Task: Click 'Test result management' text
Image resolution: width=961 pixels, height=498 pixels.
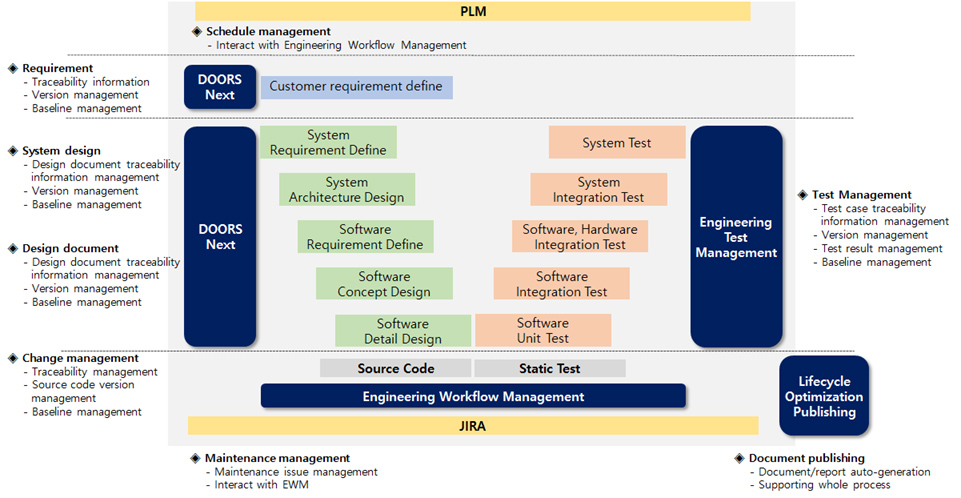Action: 882,249
